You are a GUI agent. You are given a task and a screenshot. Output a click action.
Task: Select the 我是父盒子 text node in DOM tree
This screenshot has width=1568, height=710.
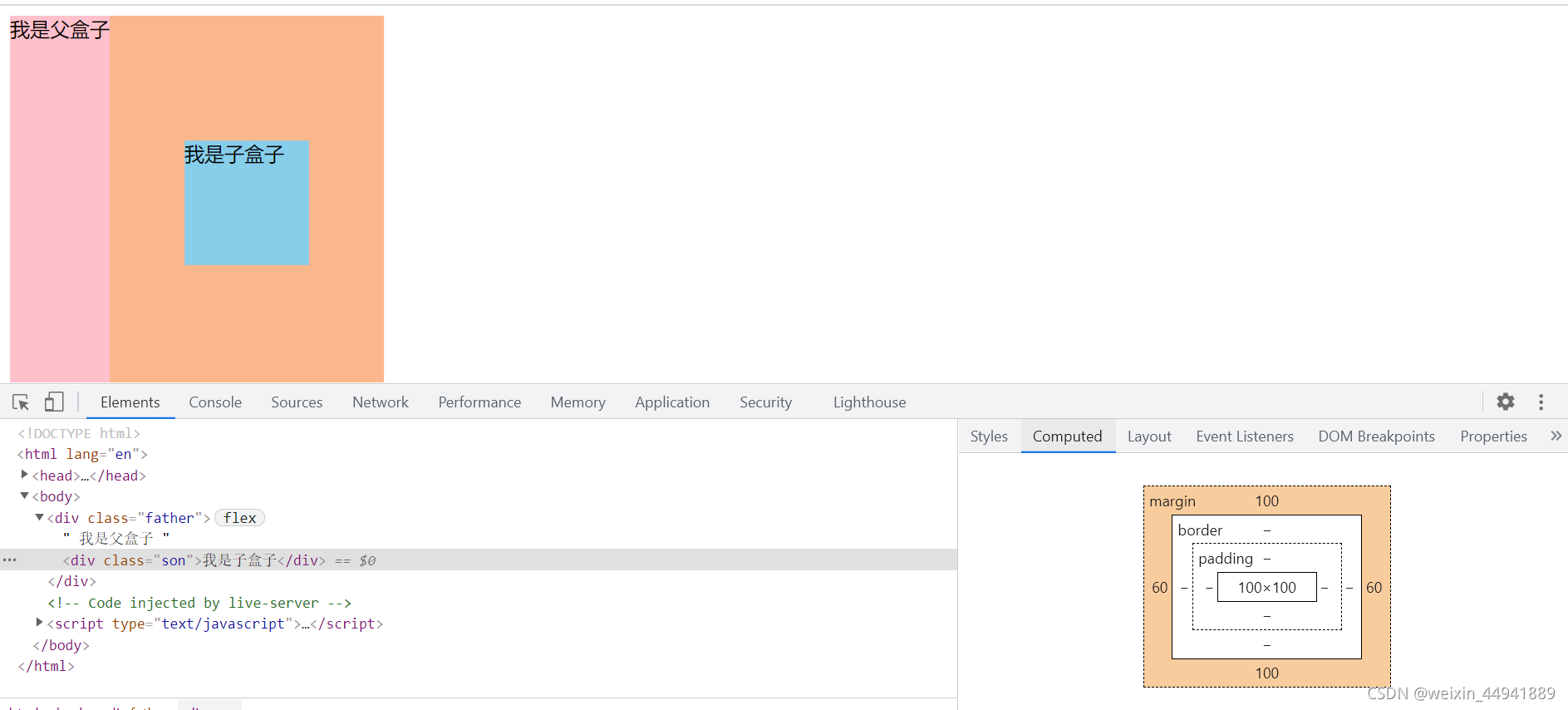click(x=116, y=539)
